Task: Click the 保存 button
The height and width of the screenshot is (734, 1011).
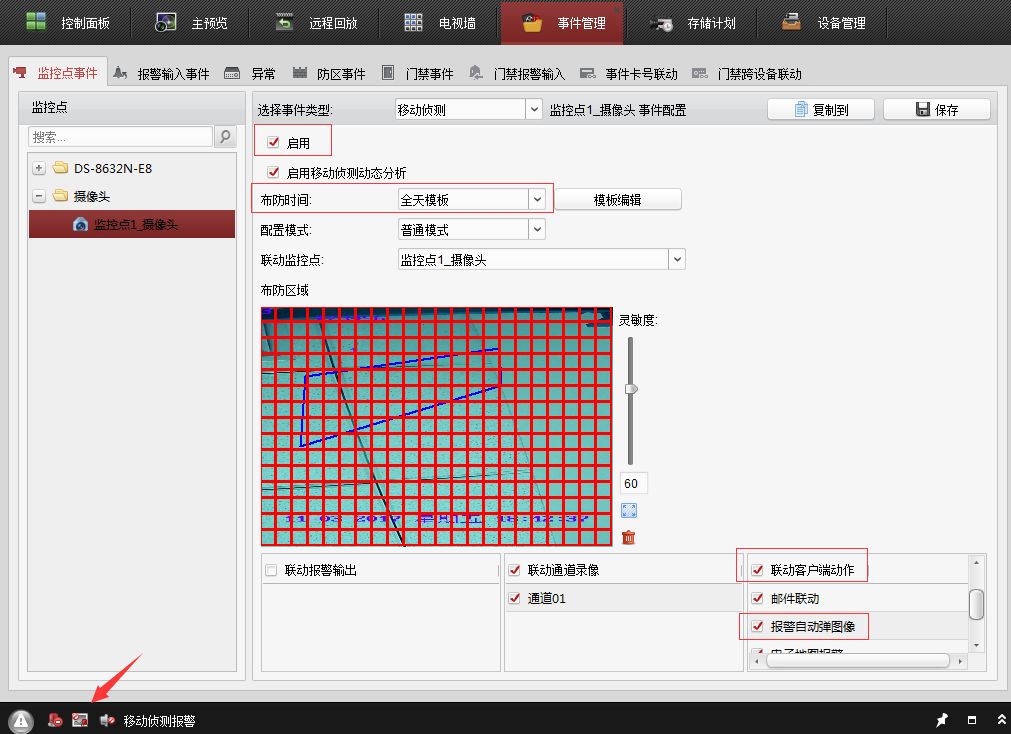Action: pyautogui.click(x=937, y=110)
